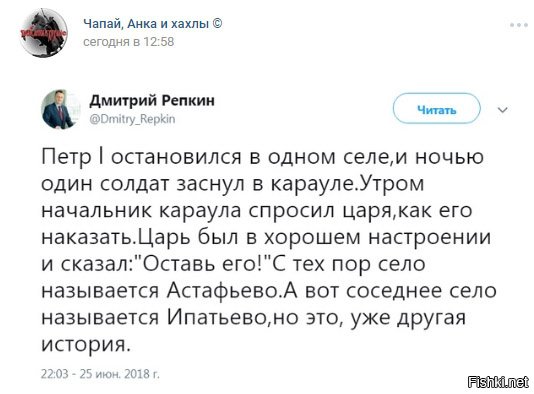Open the Чапай, Анка и хахлы group avatar
Viewport: 534px width, 394px height.
pyautogui.click(x=44, y=32)
